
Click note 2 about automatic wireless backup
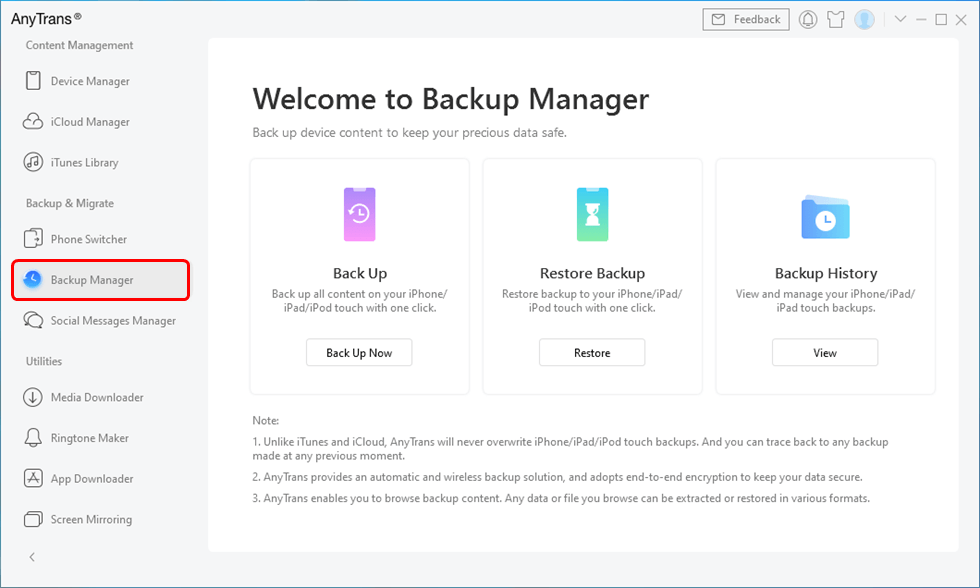click(558, 477)
